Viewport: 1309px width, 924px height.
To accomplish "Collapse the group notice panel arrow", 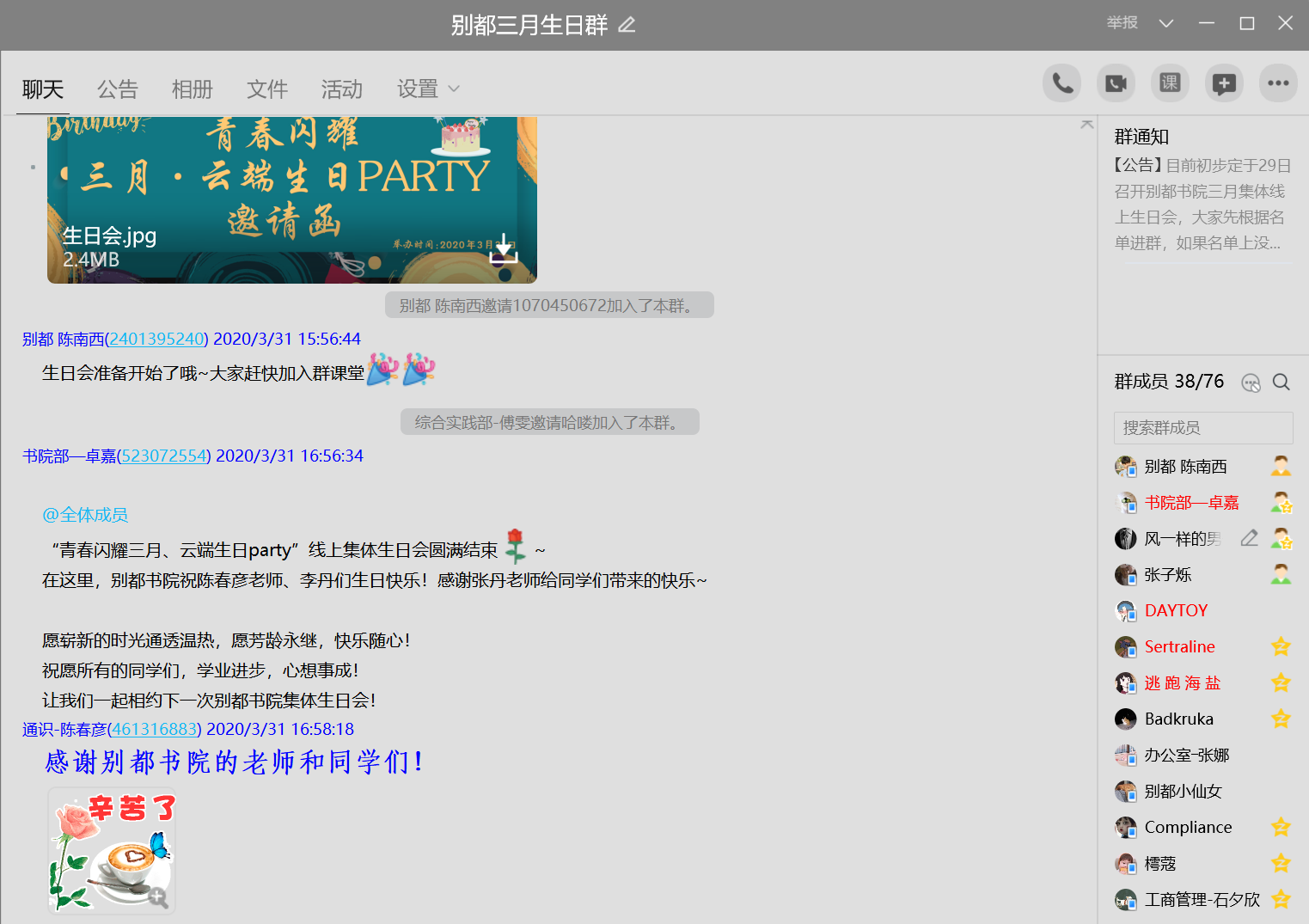I will pos(1087,125).
